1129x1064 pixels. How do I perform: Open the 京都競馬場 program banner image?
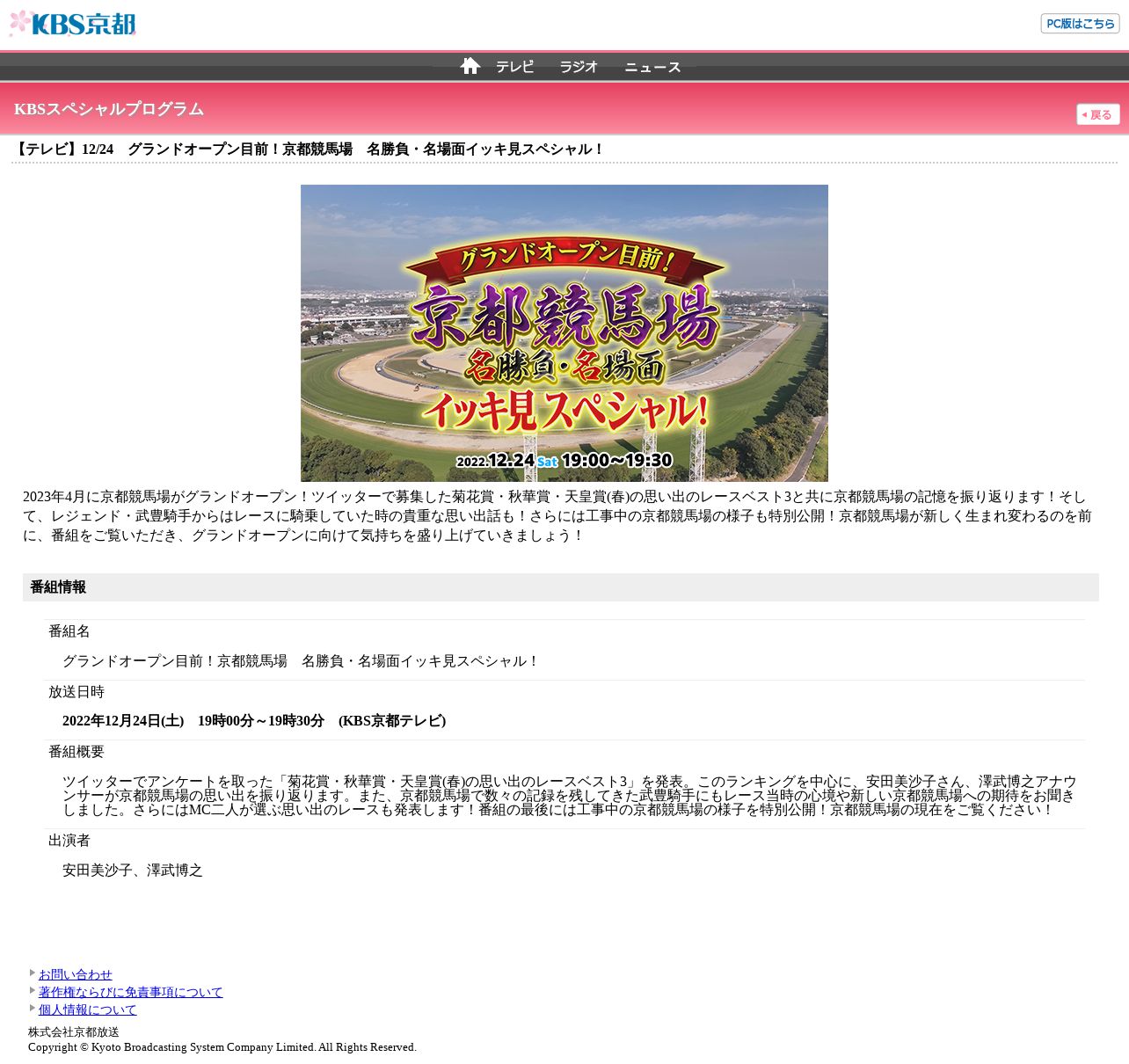[564, 333]
